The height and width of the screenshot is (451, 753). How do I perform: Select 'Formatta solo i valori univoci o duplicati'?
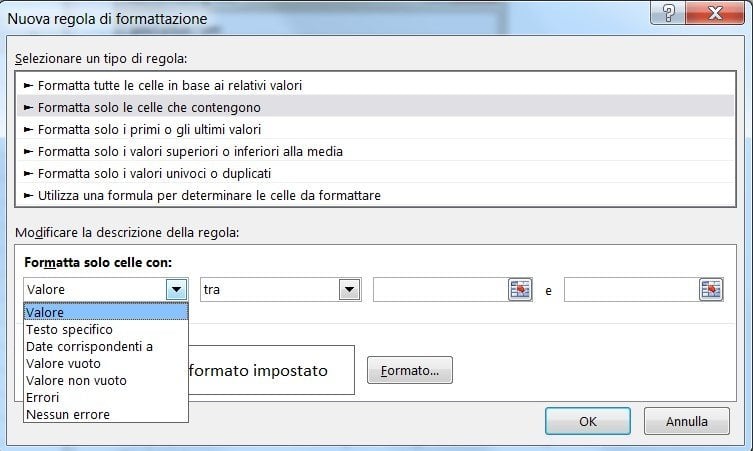(x=376, y=173)
